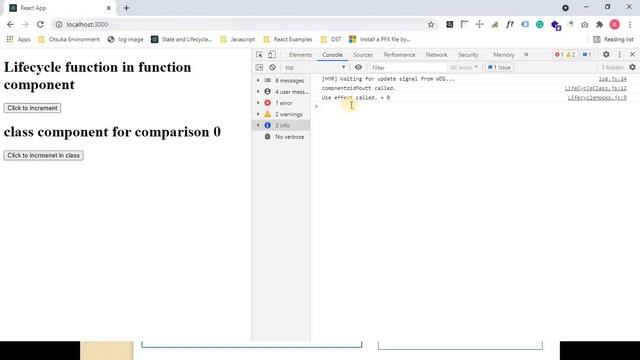Close the React App tab

coord(109,8)
